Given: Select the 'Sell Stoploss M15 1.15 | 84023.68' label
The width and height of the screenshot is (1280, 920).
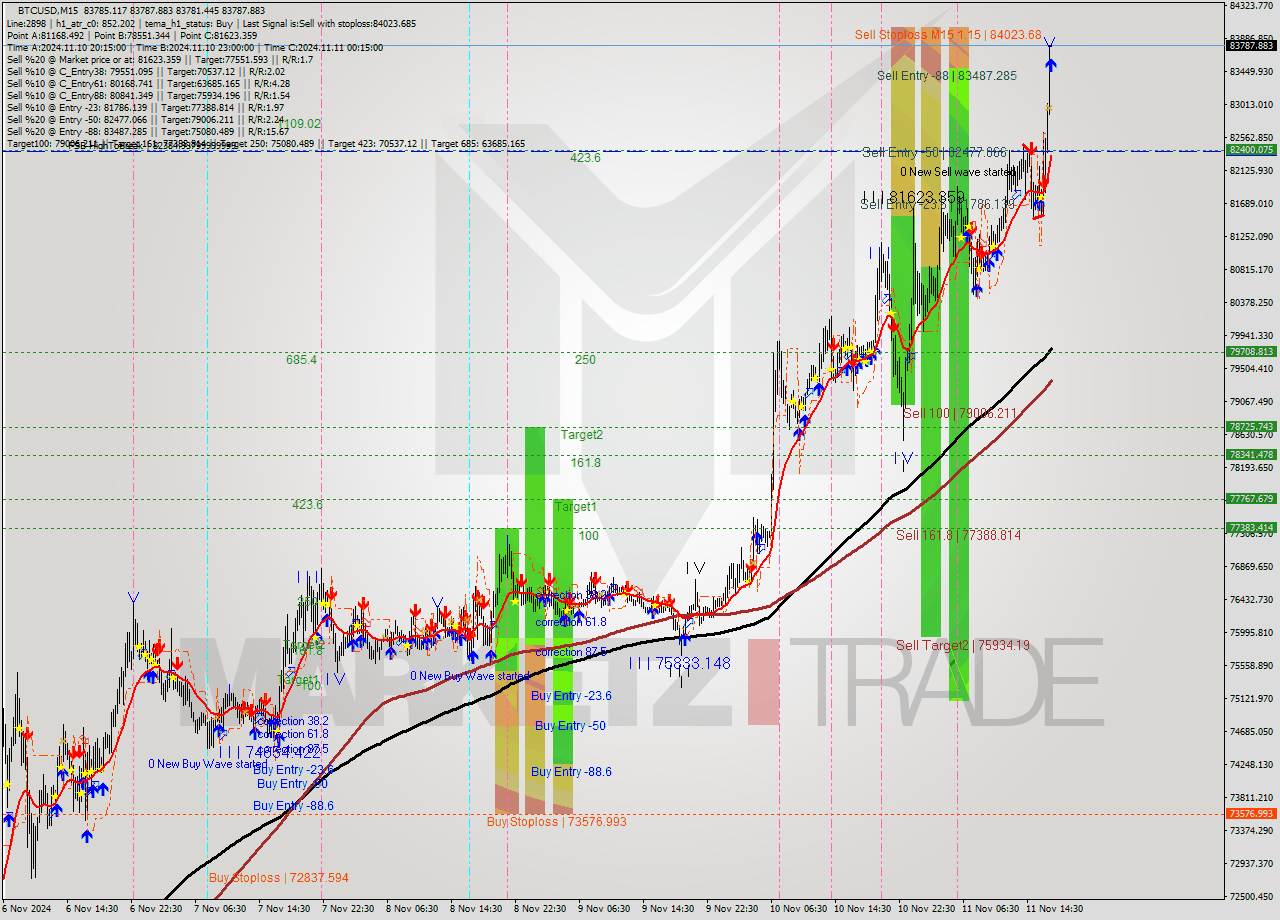Looking at the screenshot, I should click(x=948, y=35).
